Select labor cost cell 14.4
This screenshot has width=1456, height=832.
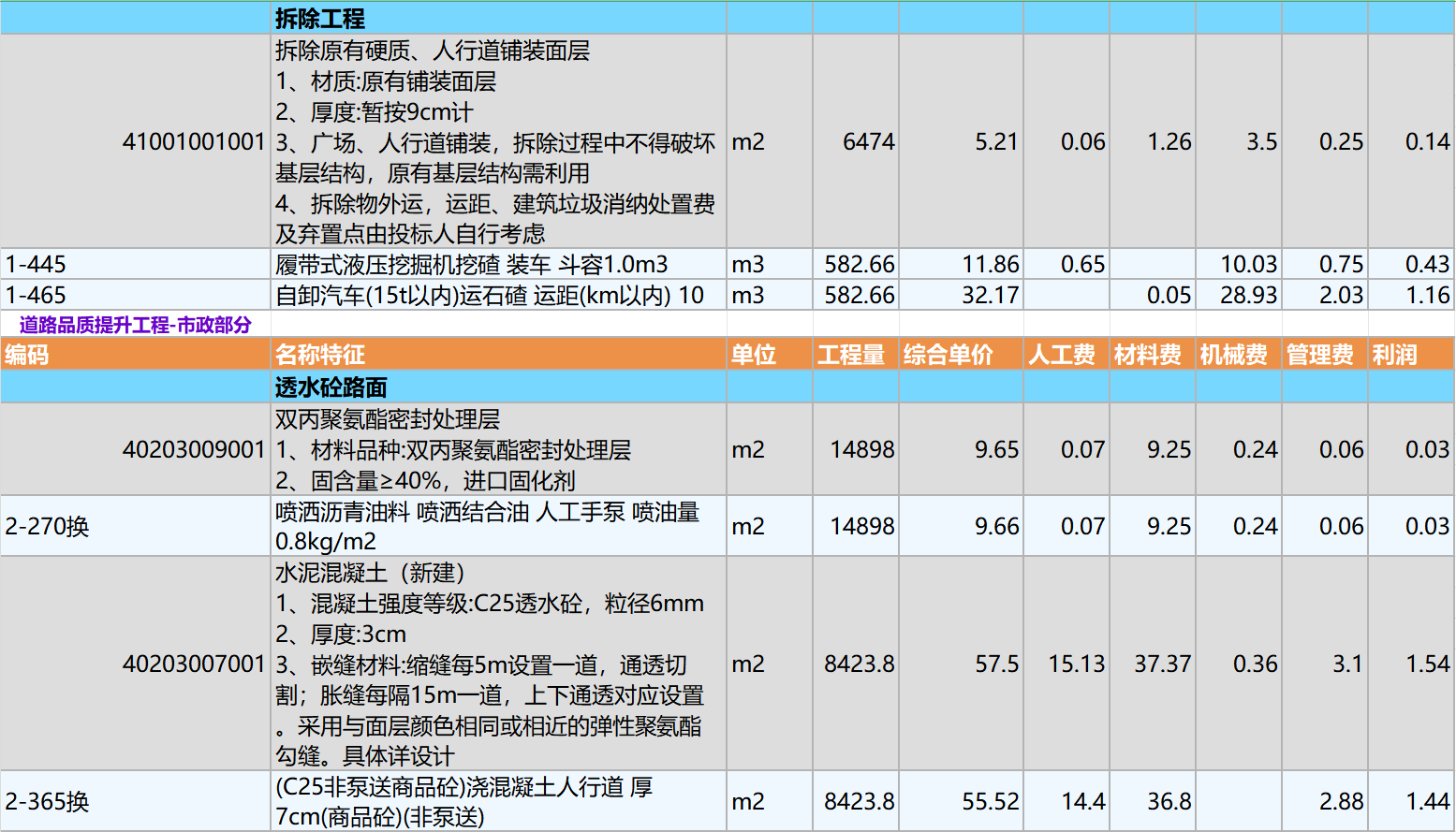click(1066, 801)
